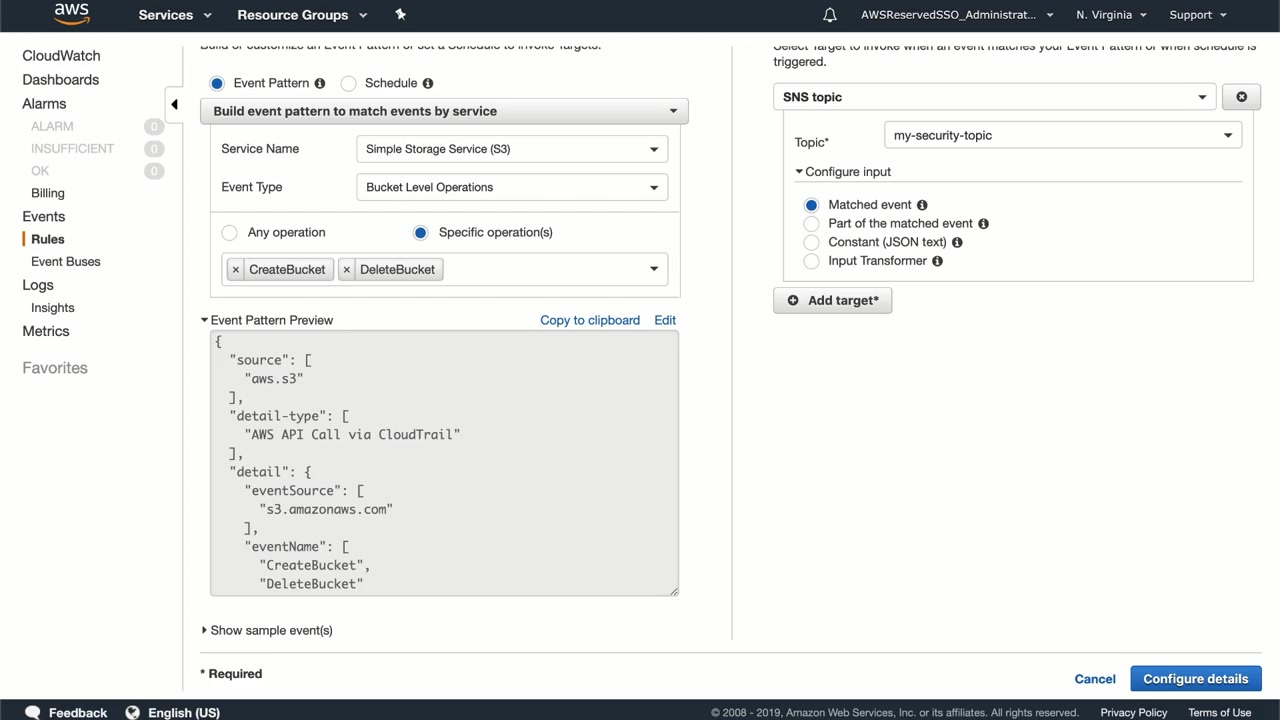Click the AWS logo home icon
Screen dimensions: 1280x720
[71, 14]
